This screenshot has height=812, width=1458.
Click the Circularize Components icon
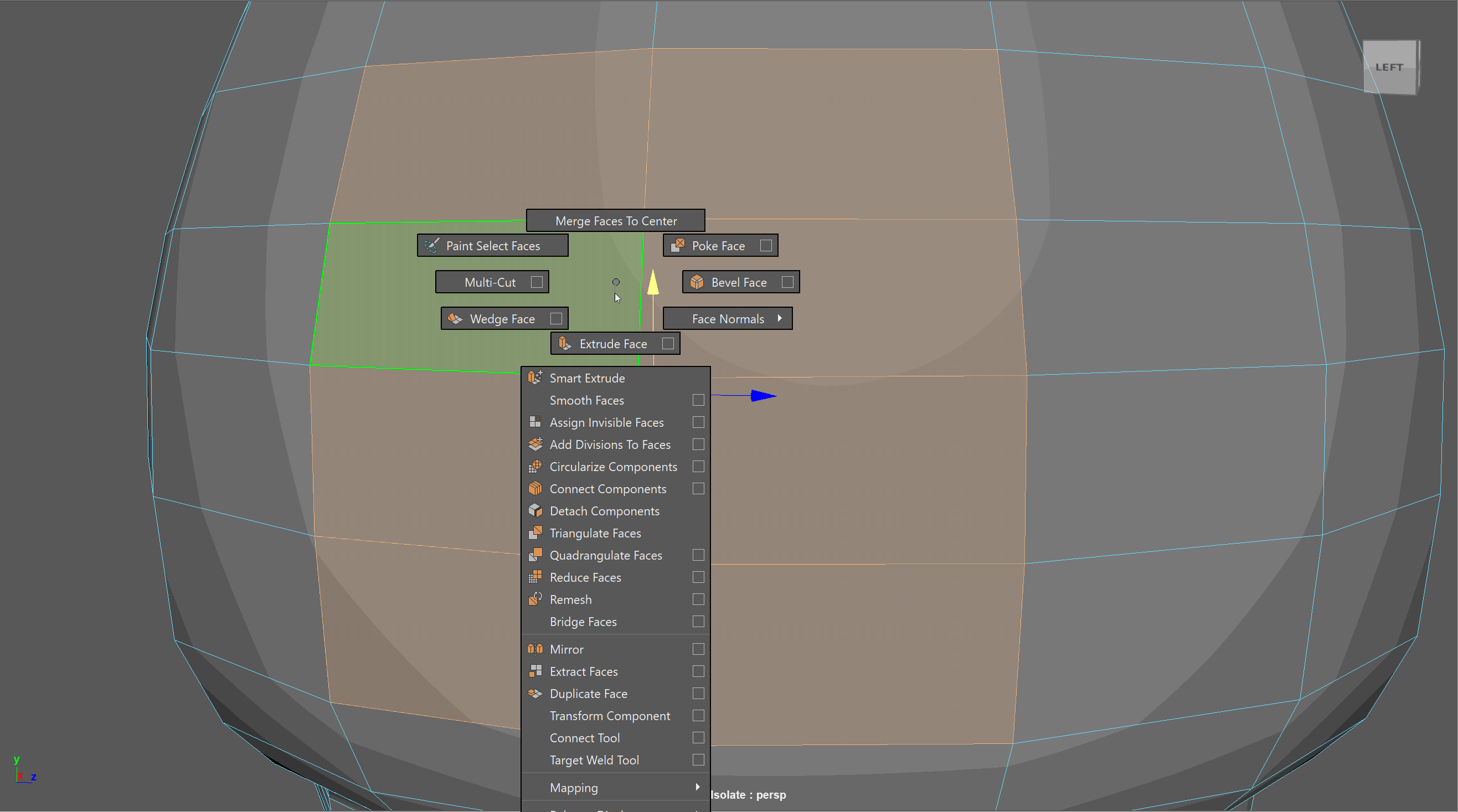coord(535,466)
